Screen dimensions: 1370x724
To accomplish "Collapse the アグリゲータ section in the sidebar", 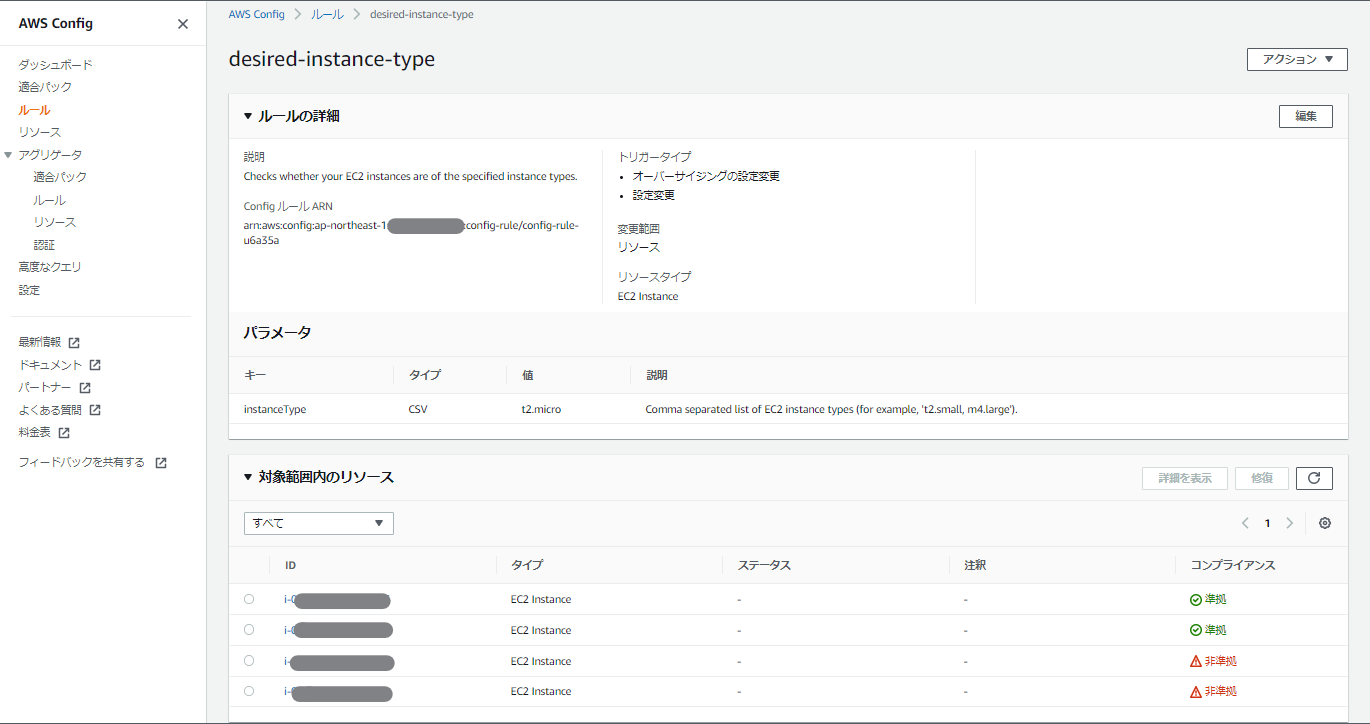I will click(x=10, y=154).
